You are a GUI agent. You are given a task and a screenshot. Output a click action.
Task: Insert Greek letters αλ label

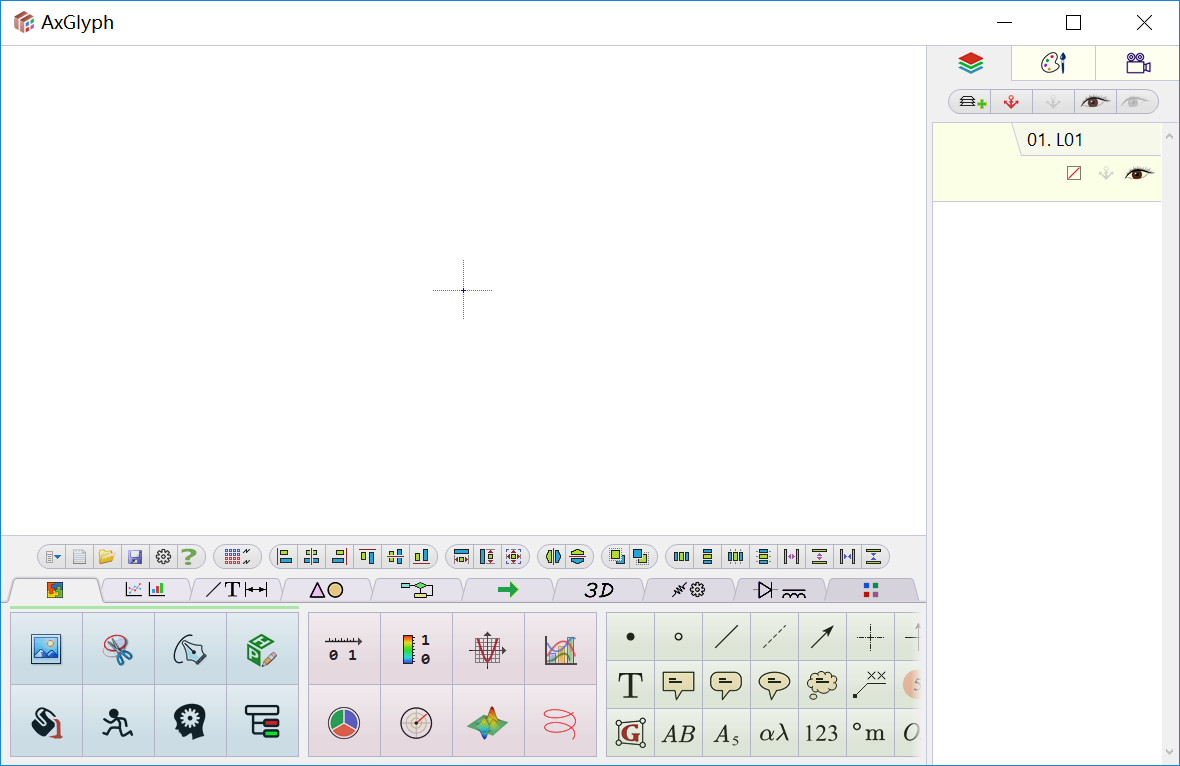coord(774,732)
